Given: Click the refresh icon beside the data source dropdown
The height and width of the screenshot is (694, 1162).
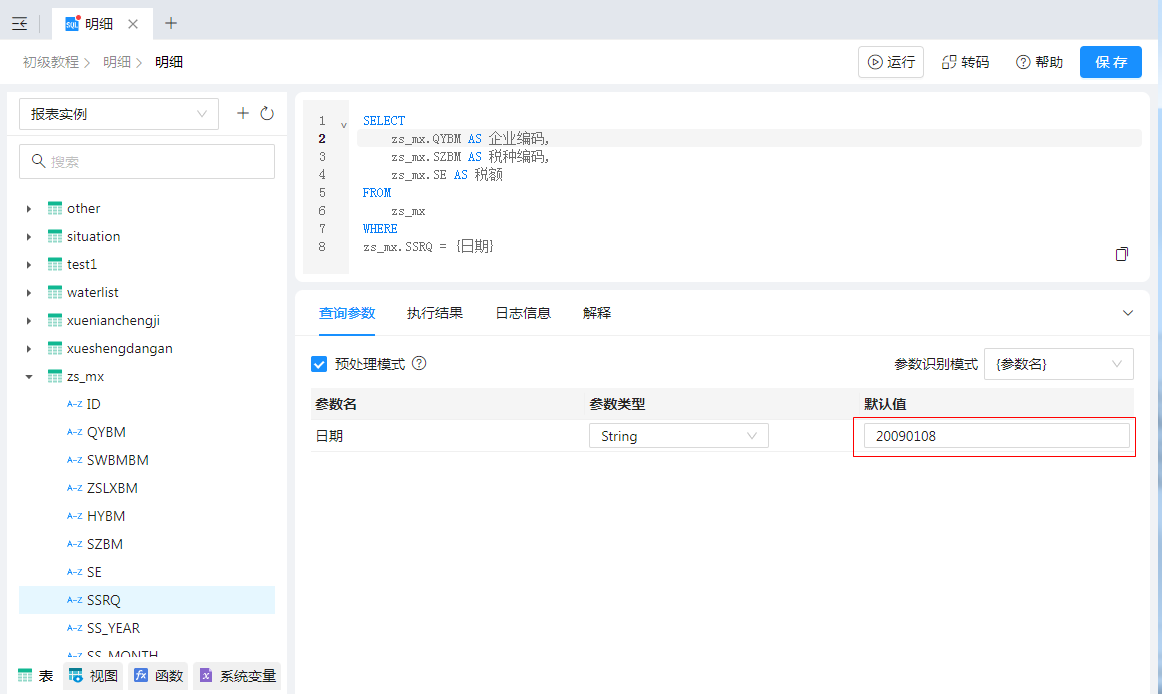Looking at the screenshot, I should click(267, 114).
